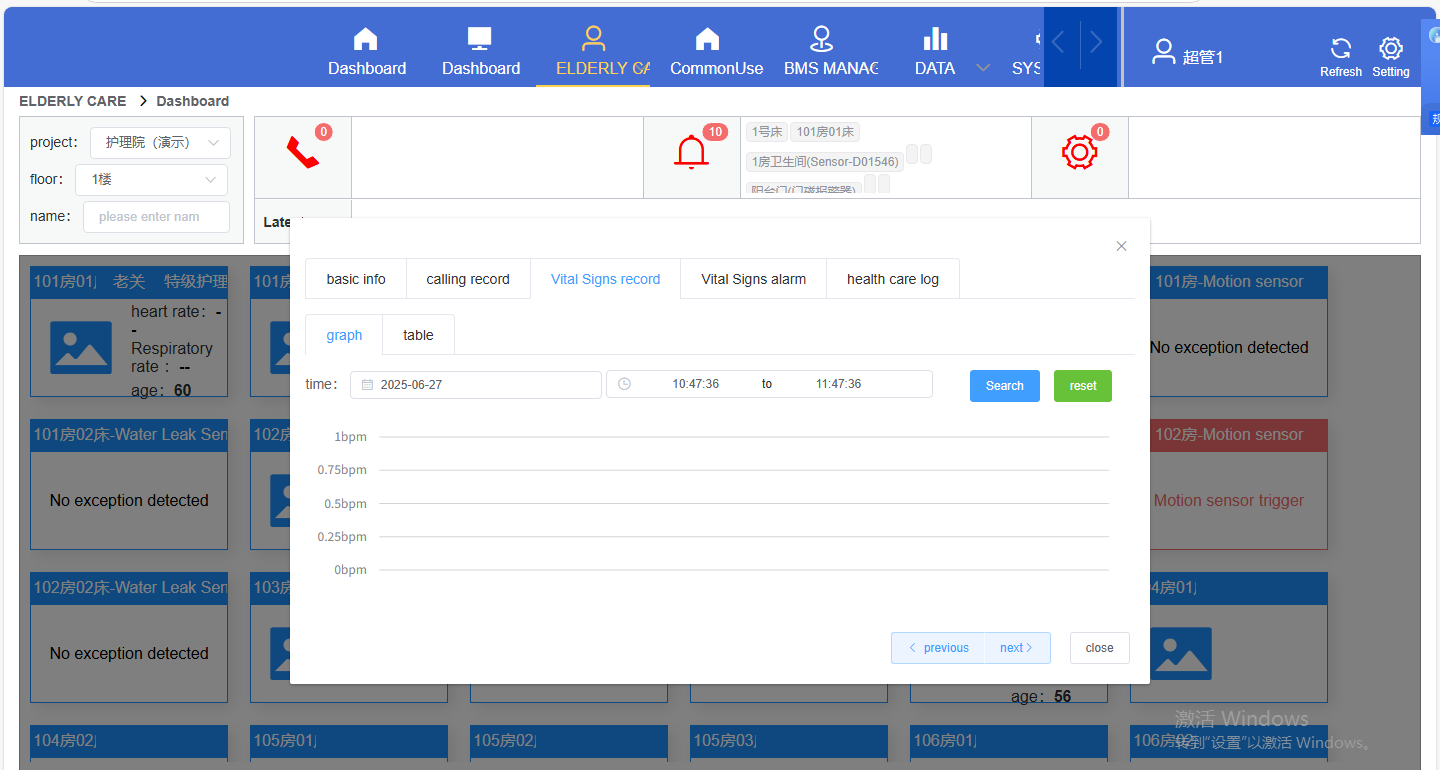This screenshot has height=770, width=1440.
Task: Click the blue Search button
Action: point(1005,386)
